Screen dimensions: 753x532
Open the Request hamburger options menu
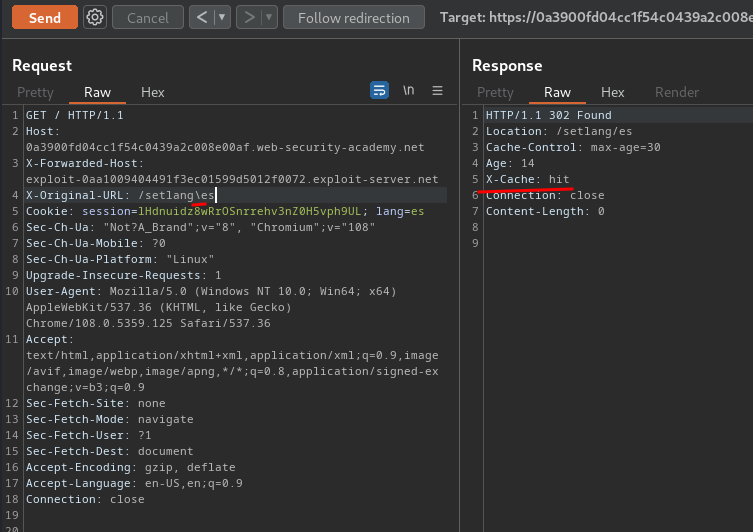(437, 90)
